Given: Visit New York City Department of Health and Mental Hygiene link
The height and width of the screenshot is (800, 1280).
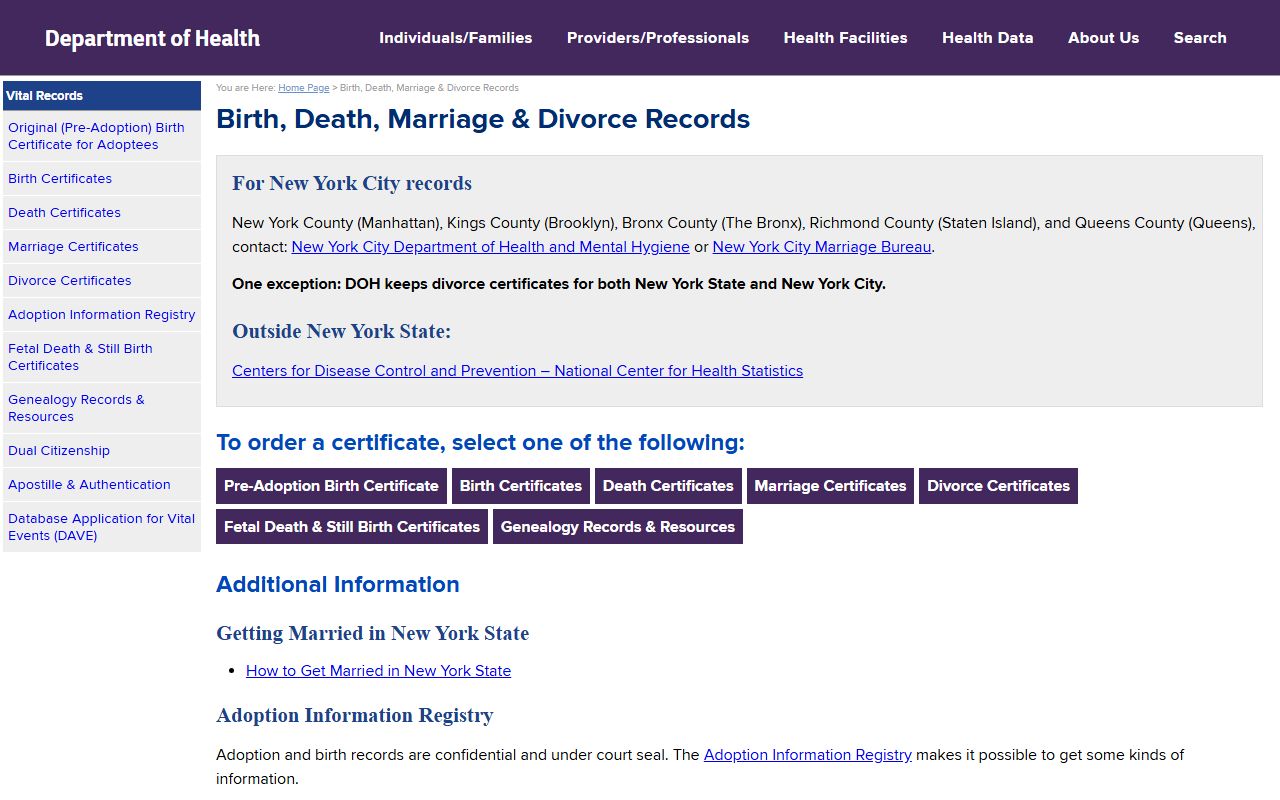Looking at the screenshot, I should (490, 247).
